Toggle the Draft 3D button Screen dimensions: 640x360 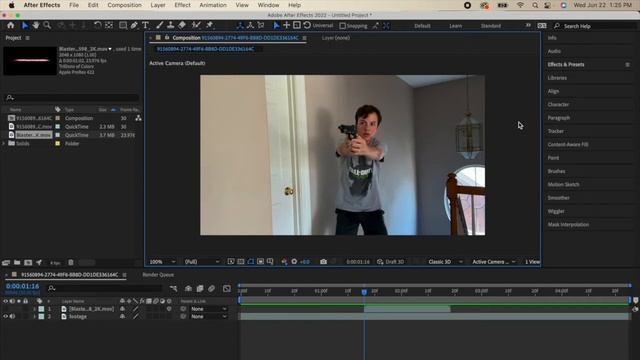coord(391,262)
